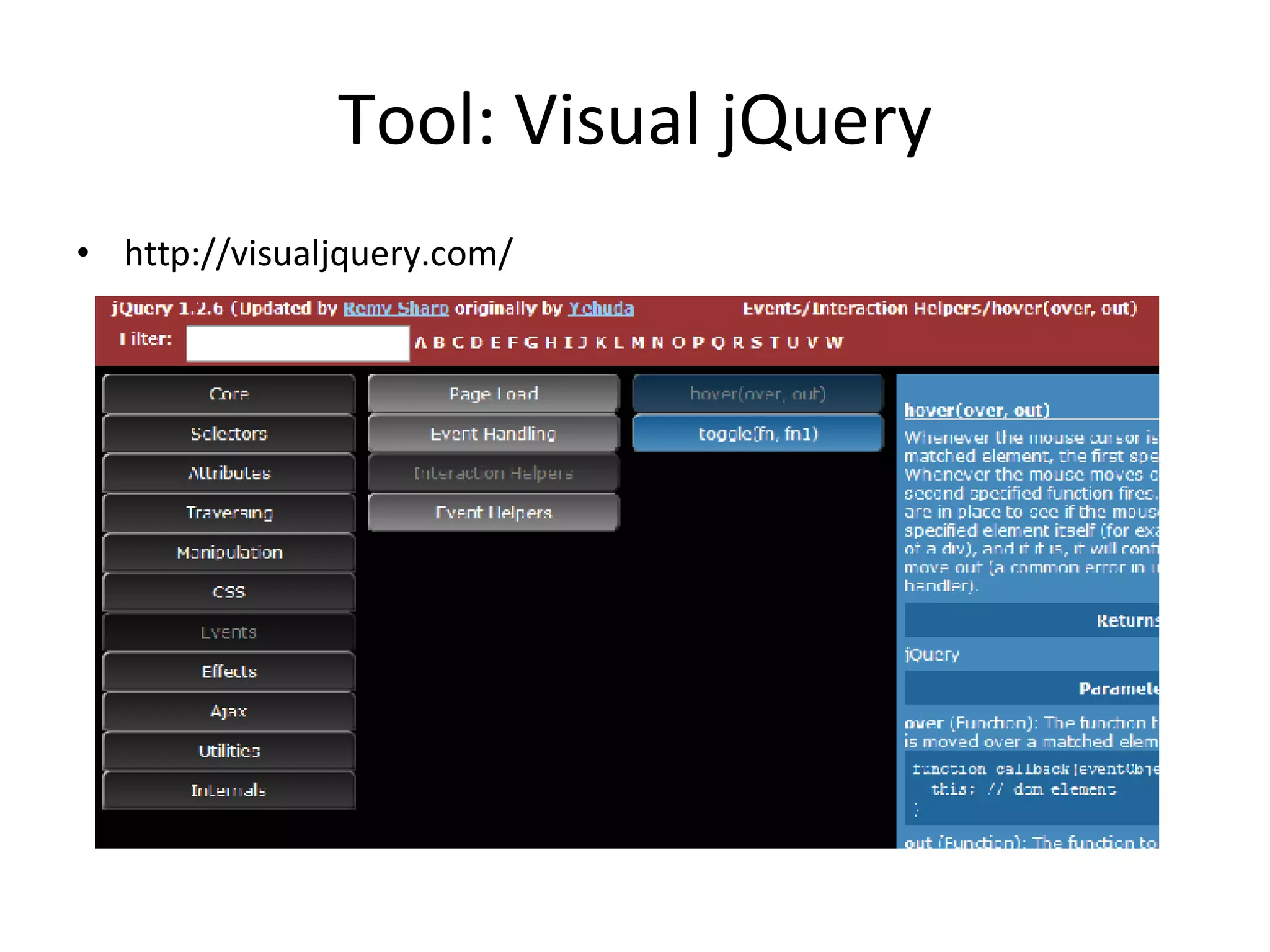Click the breadcrumb Events/Interaction Helpers/hover(over, out)
Screen dimensions: 1270x952
point(940,309)
